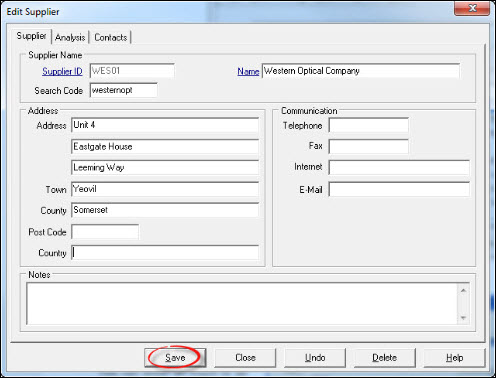Focus the empty Post Code field

point(105,232)
